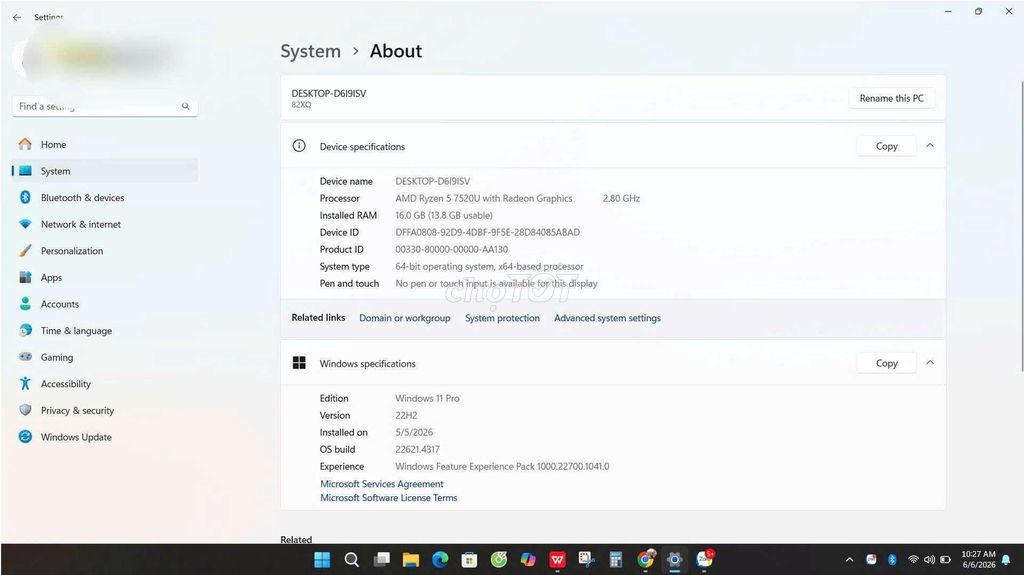This screenshot has height=575, width=1024.
Task: Open Calculator from the taskbar
Action: click(x=615, y=560)
